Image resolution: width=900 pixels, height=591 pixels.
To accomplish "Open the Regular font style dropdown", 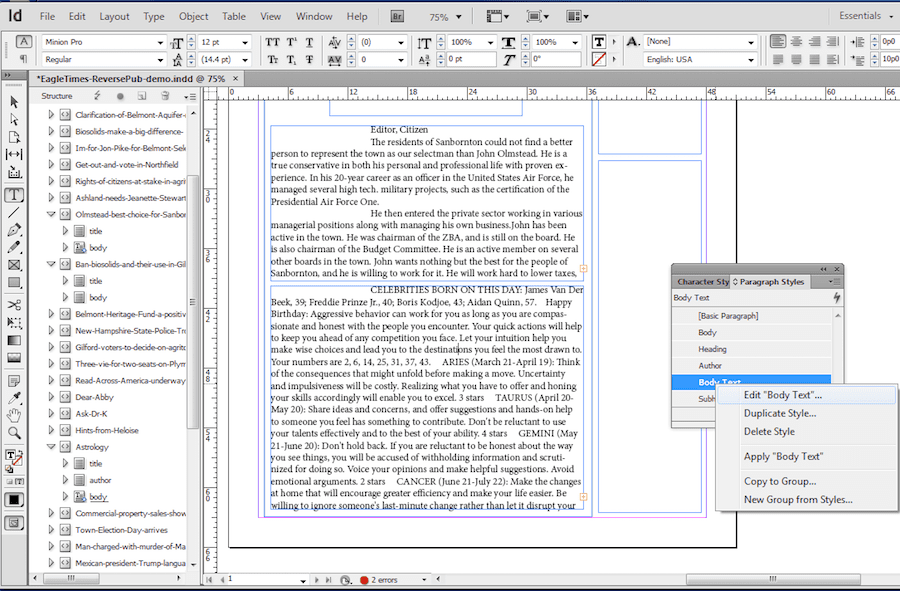I will (x=160, y=60).
